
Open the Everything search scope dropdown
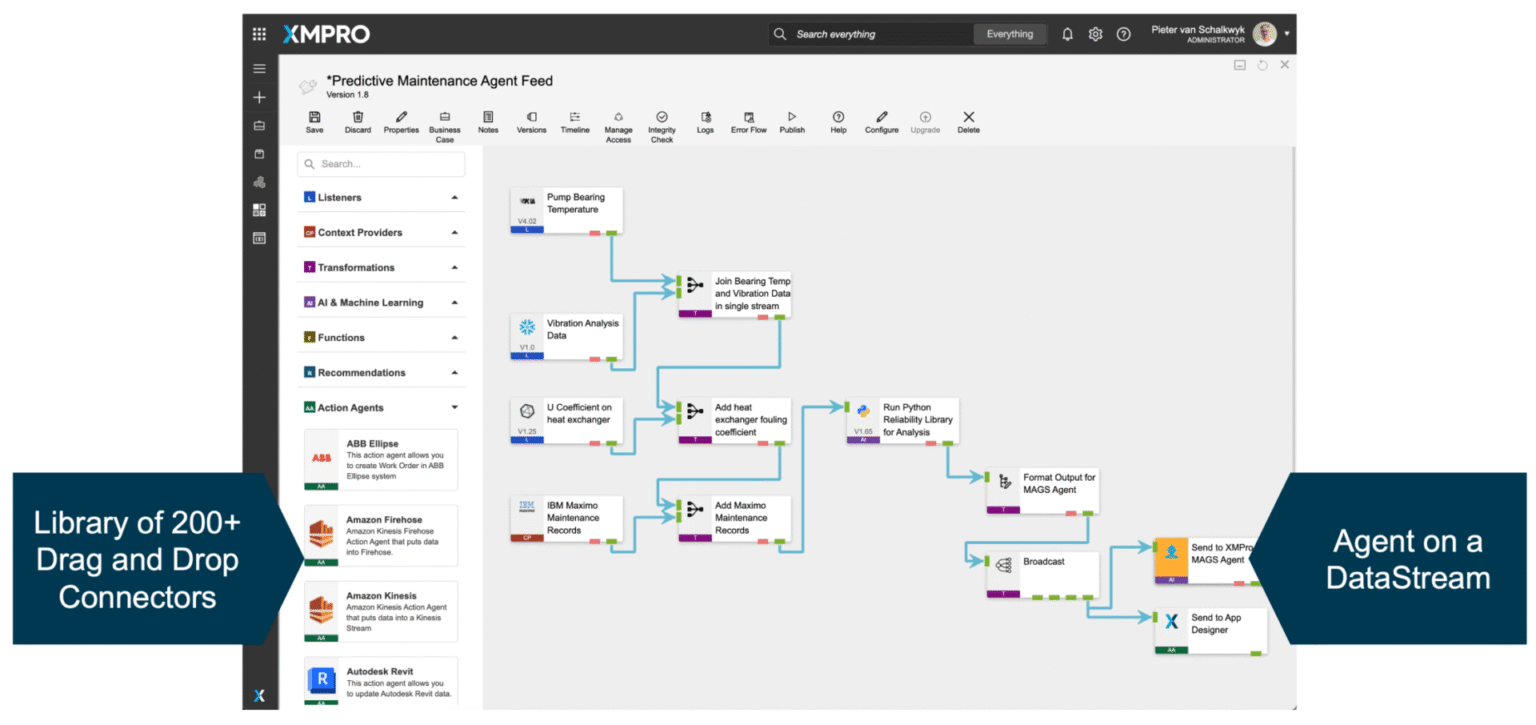tap(1009, 34)
